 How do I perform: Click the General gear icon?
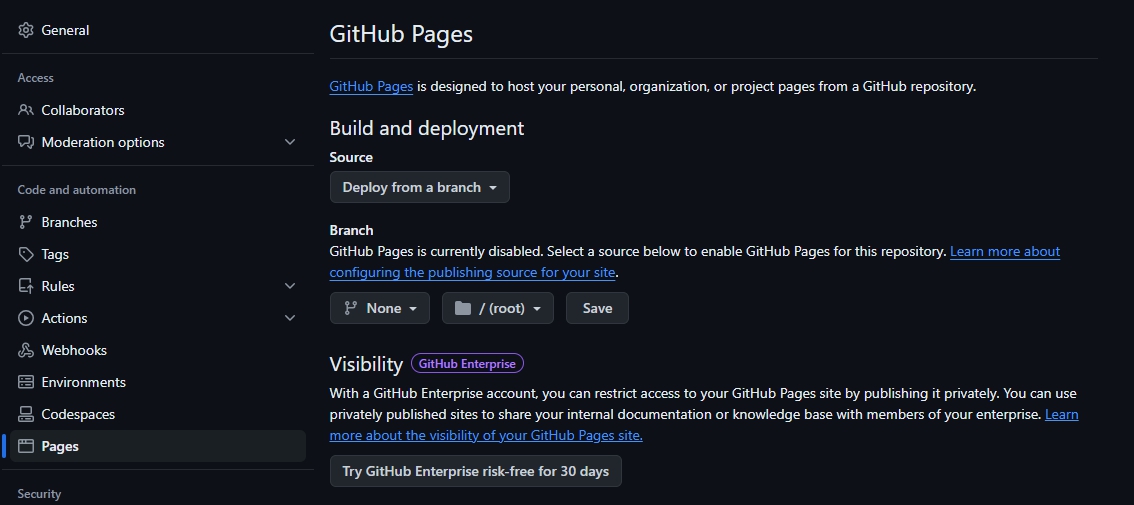(26, 30)
